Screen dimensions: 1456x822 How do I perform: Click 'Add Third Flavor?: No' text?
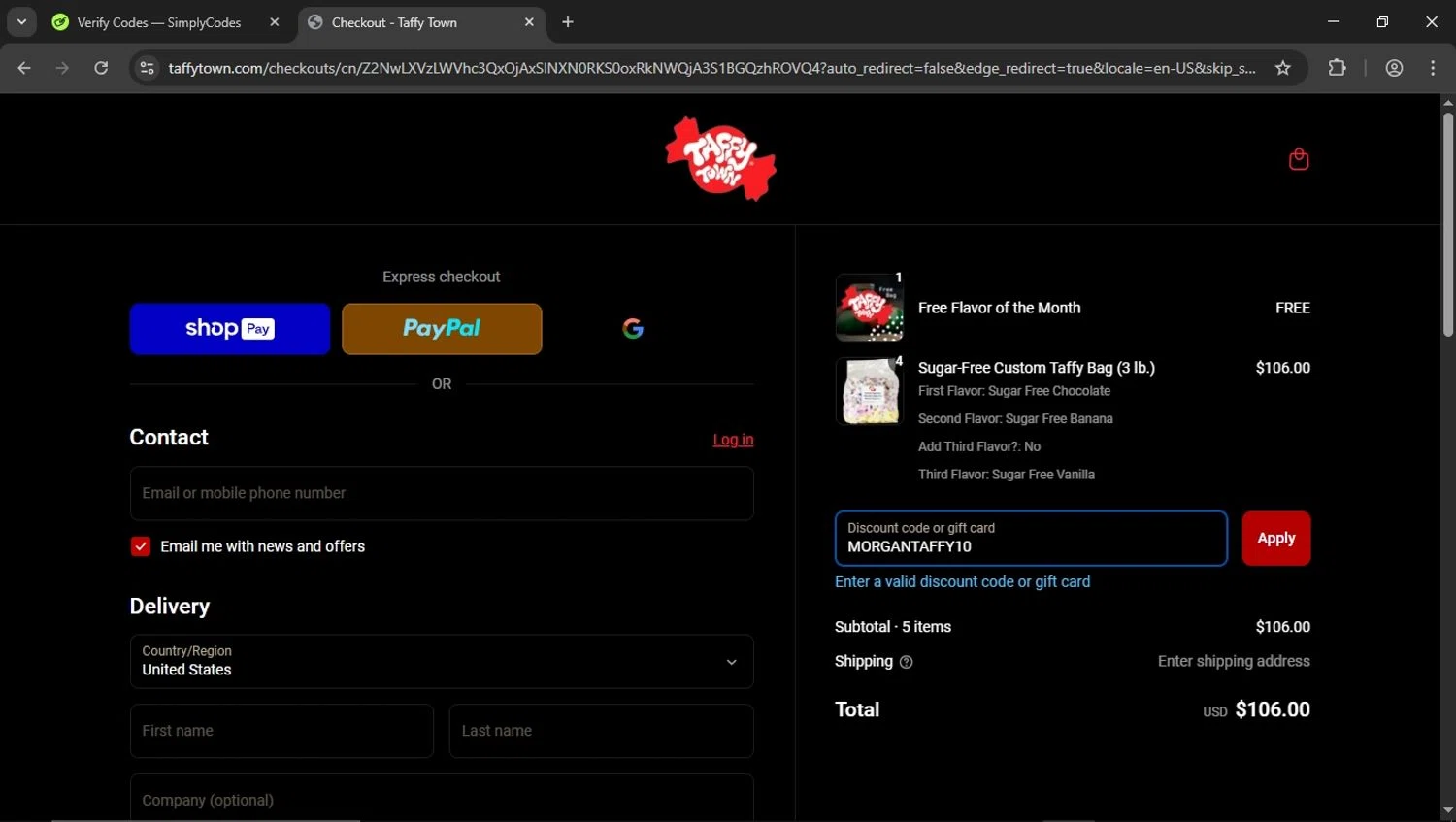979,446
